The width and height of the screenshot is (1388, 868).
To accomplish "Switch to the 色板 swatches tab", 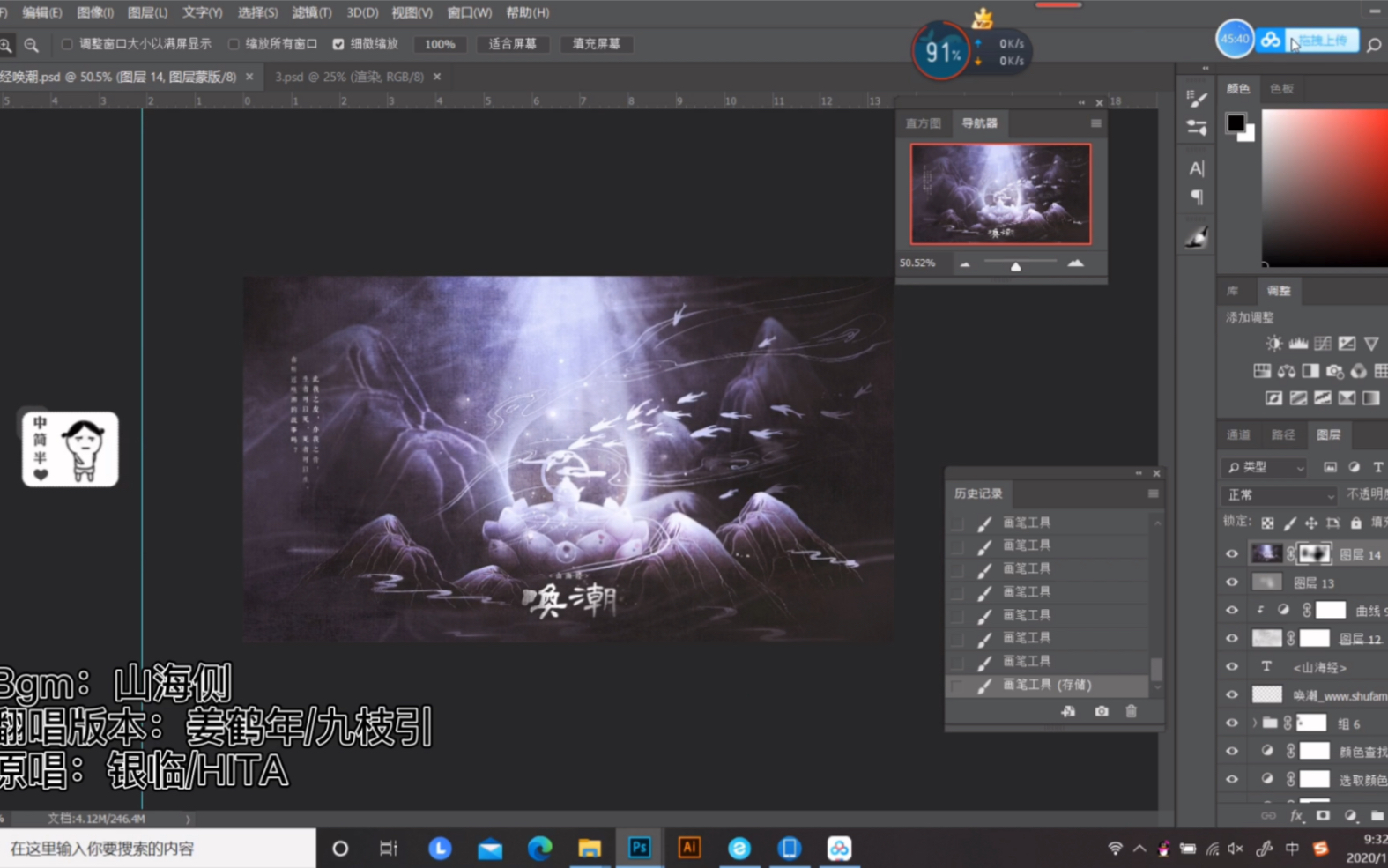I will pyautogui.click(x=1282, y=88).
